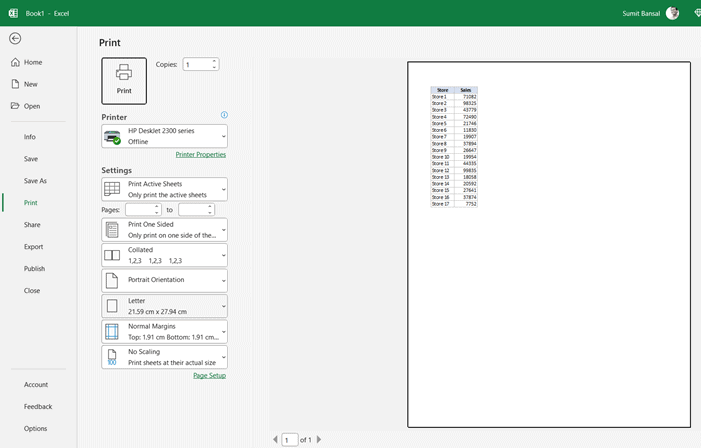
Task: Open the Page Setup link
Action: click(209, 375)
